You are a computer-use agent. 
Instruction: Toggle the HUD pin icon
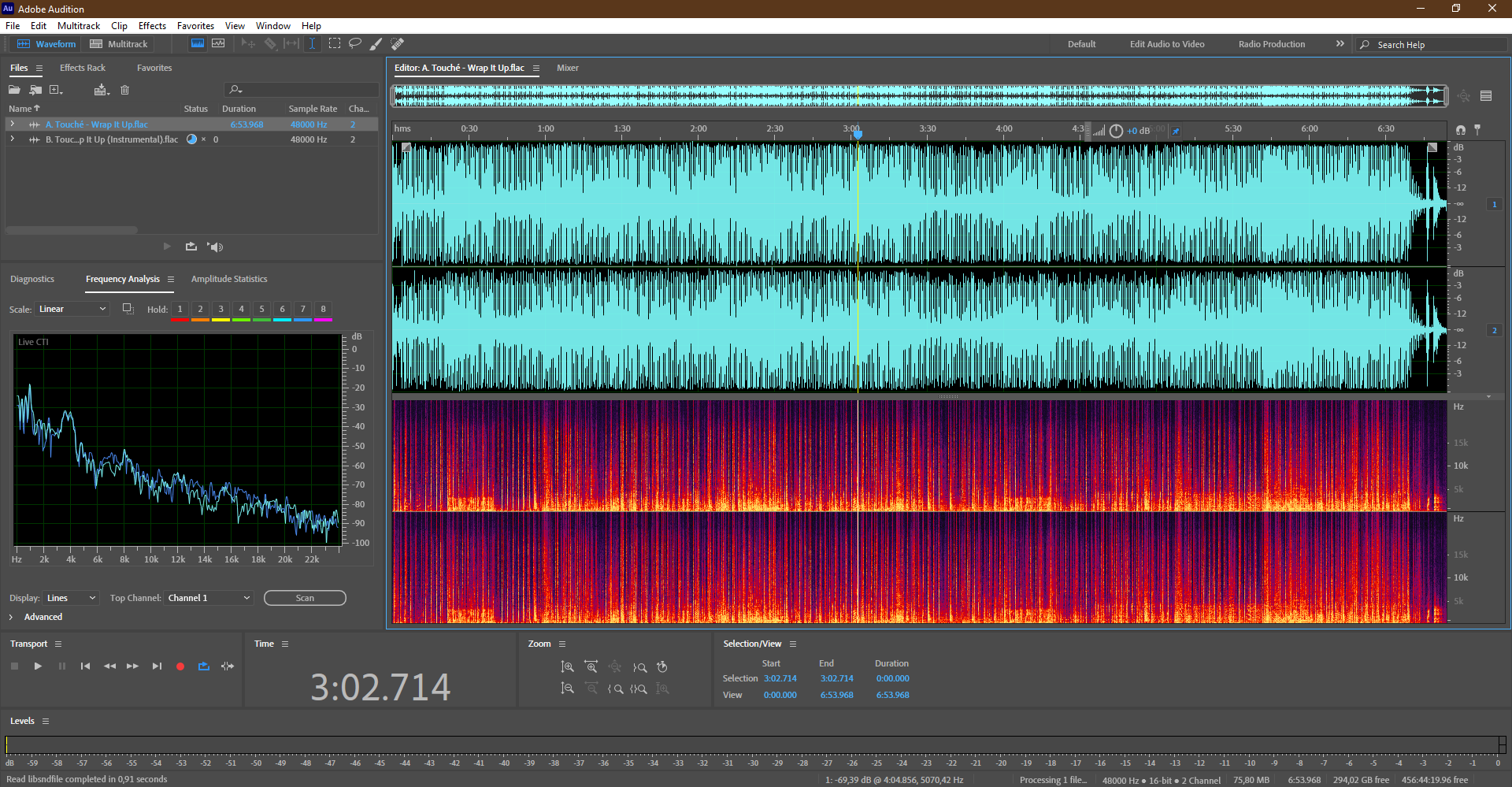tap(1175, 132)
